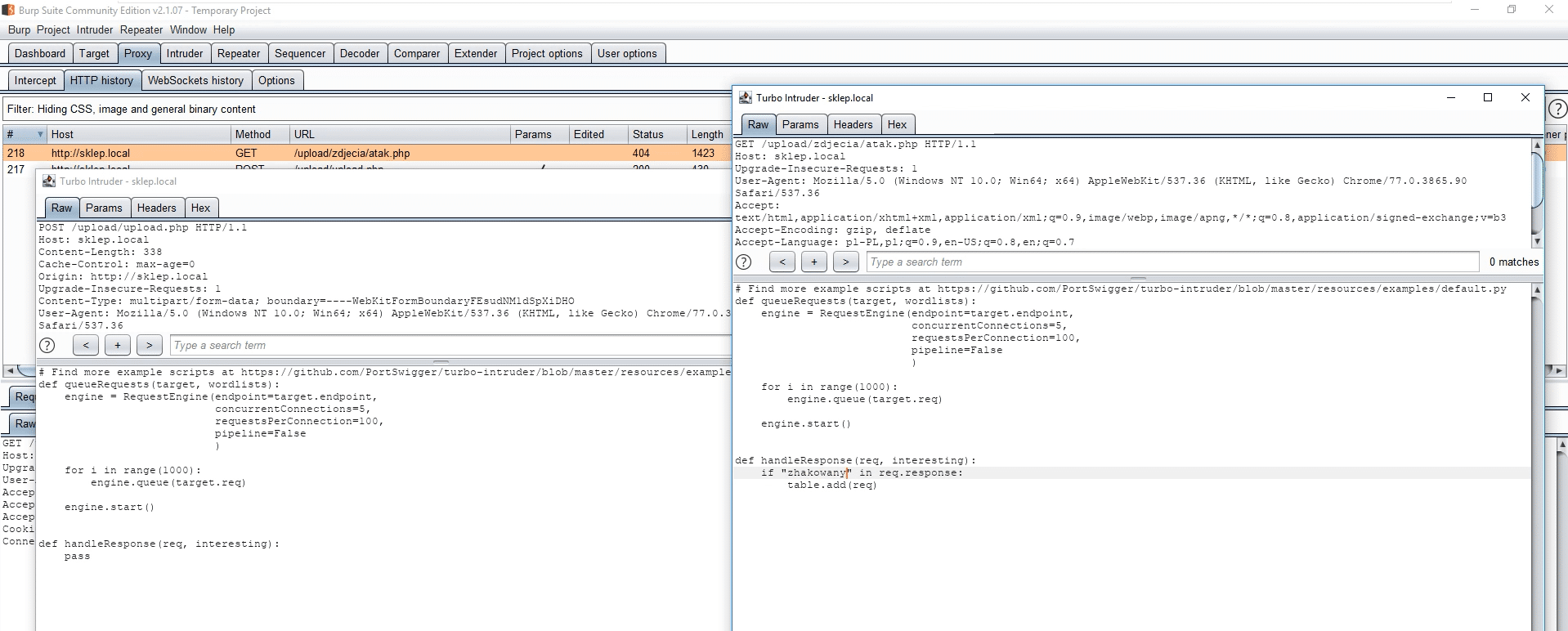The width and height of the screenshot is (1568, 631).
Task: Open the Project options tab
Action: pyautogui.click(x=547, y=53)
